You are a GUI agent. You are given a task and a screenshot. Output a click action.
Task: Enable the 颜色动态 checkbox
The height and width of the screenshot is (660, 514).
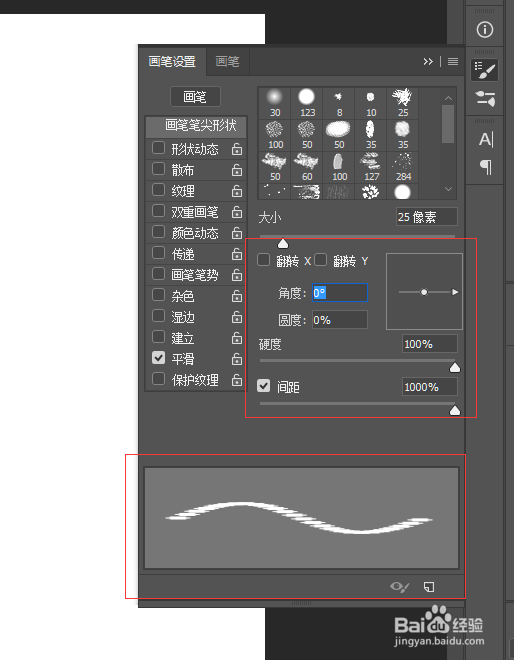coord(158,232)
